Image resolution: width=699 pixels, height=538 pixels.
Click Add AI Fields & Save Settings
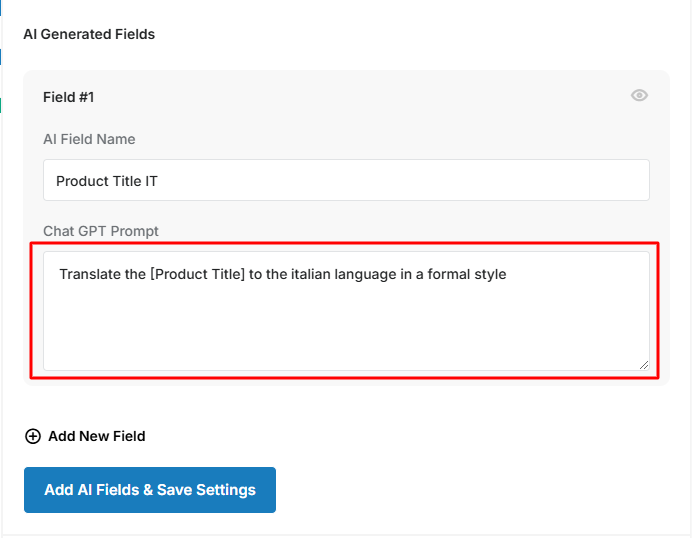pos(150,490)
